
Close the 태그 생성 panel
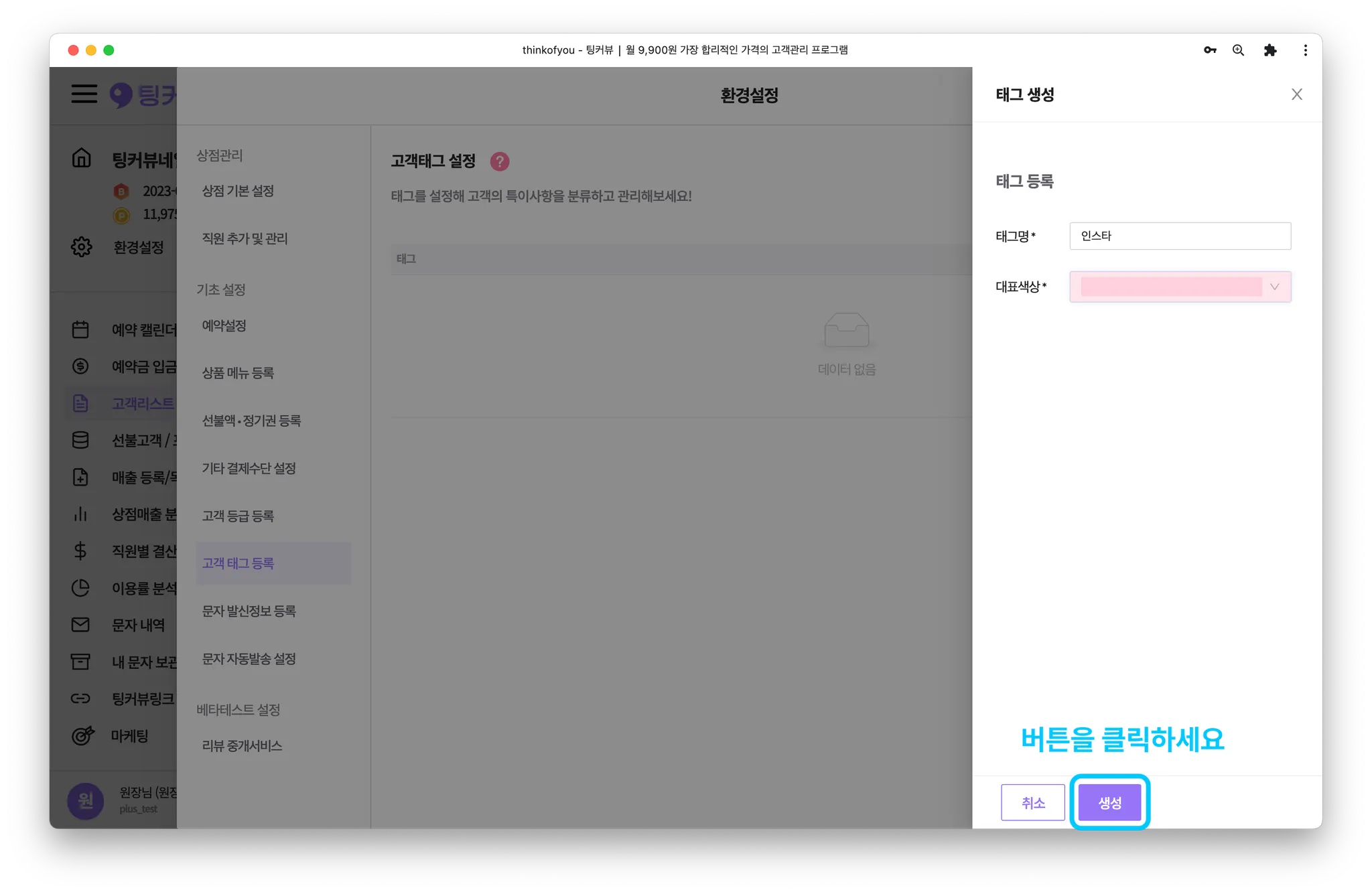click(1296, 94)
